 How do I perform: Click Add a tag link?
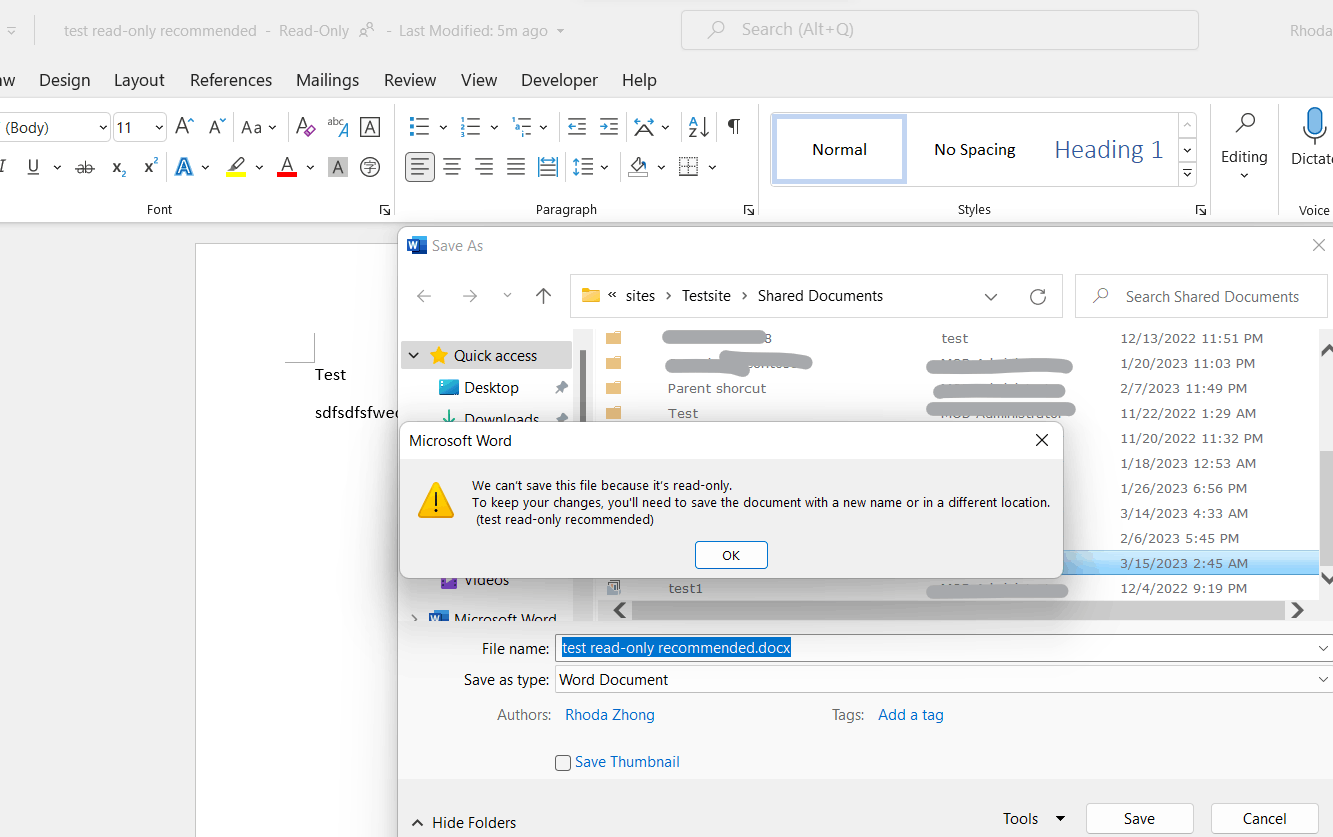click(x=911, y=715)
